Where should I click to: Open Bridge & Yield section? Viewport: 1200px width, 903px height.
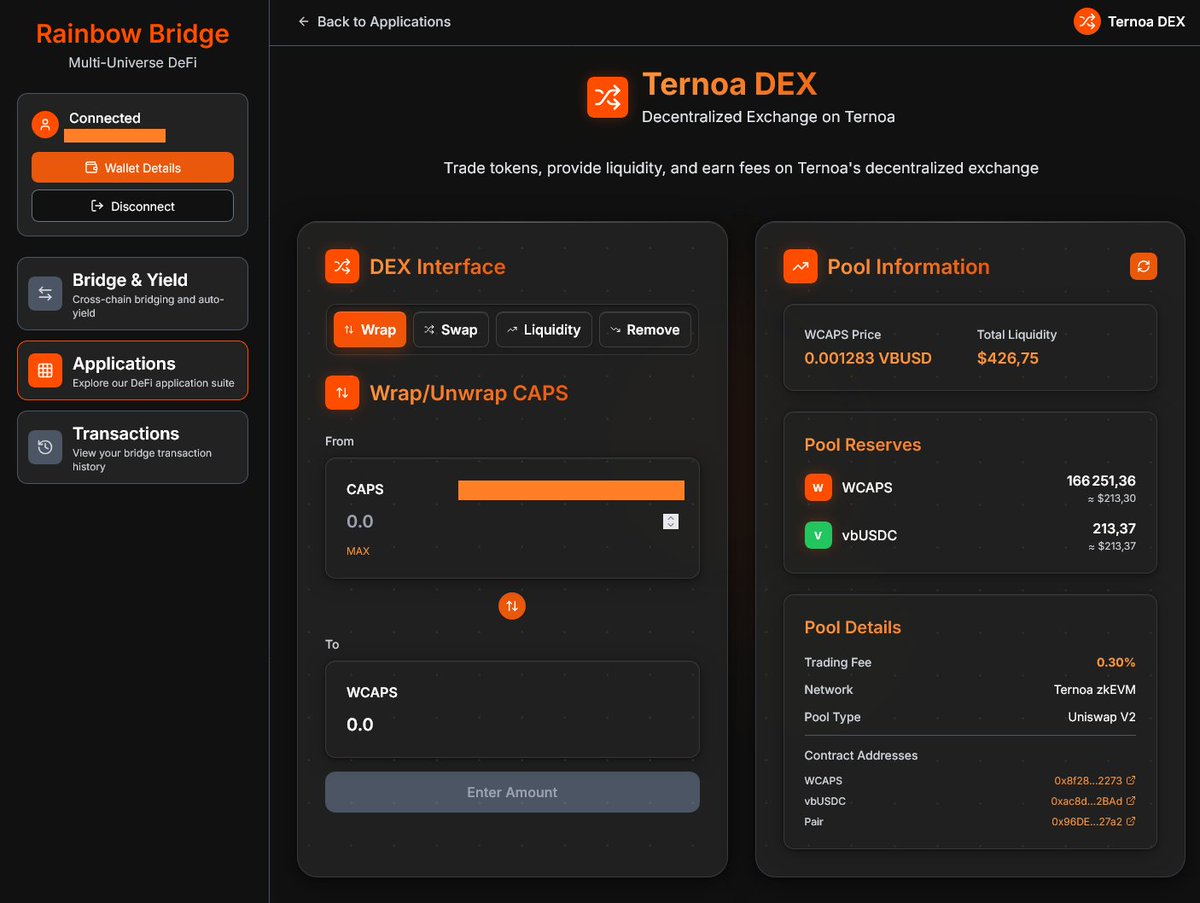point(132,294)
